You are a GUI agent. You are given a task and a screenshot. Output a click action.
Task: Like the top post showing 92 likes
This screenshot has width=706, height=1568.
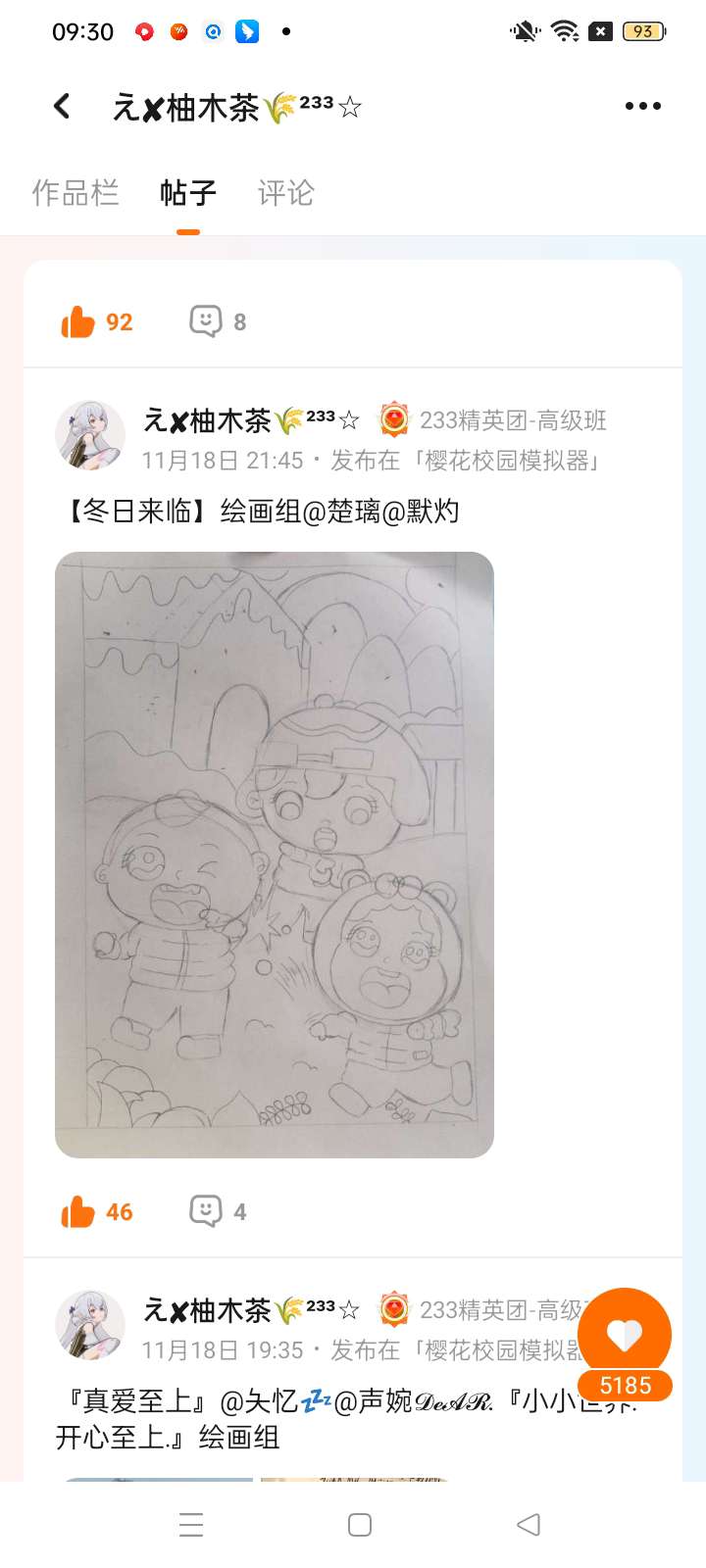(x=77, y=321)
